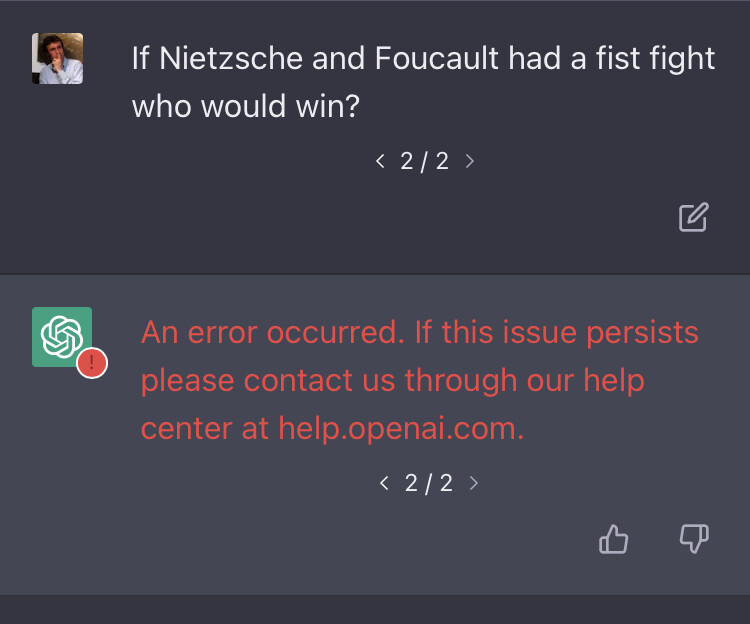Open the help.openai.com link

tap(401, 428)
